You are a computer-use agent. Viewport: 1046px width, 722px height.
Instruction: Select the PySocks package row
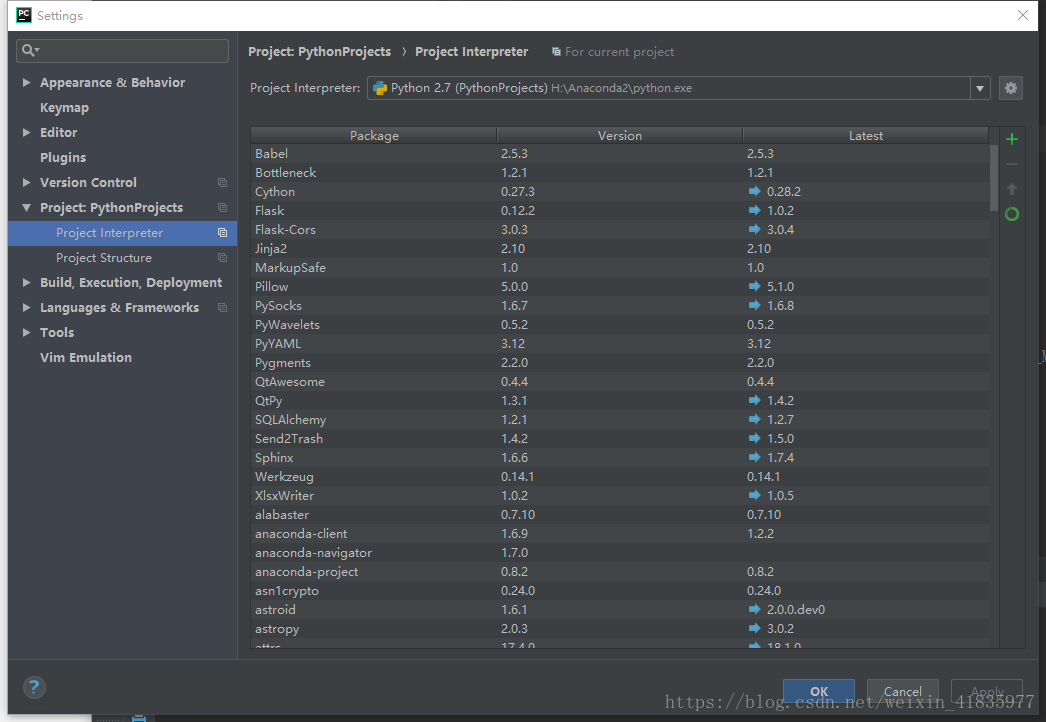pos(620,306)
